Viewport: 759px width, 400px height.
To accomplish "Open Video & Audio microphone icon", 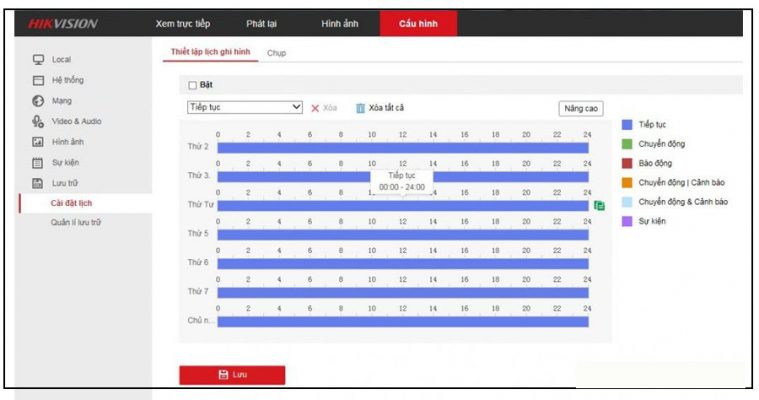I will pyautogui.click(x=39, y=121).
